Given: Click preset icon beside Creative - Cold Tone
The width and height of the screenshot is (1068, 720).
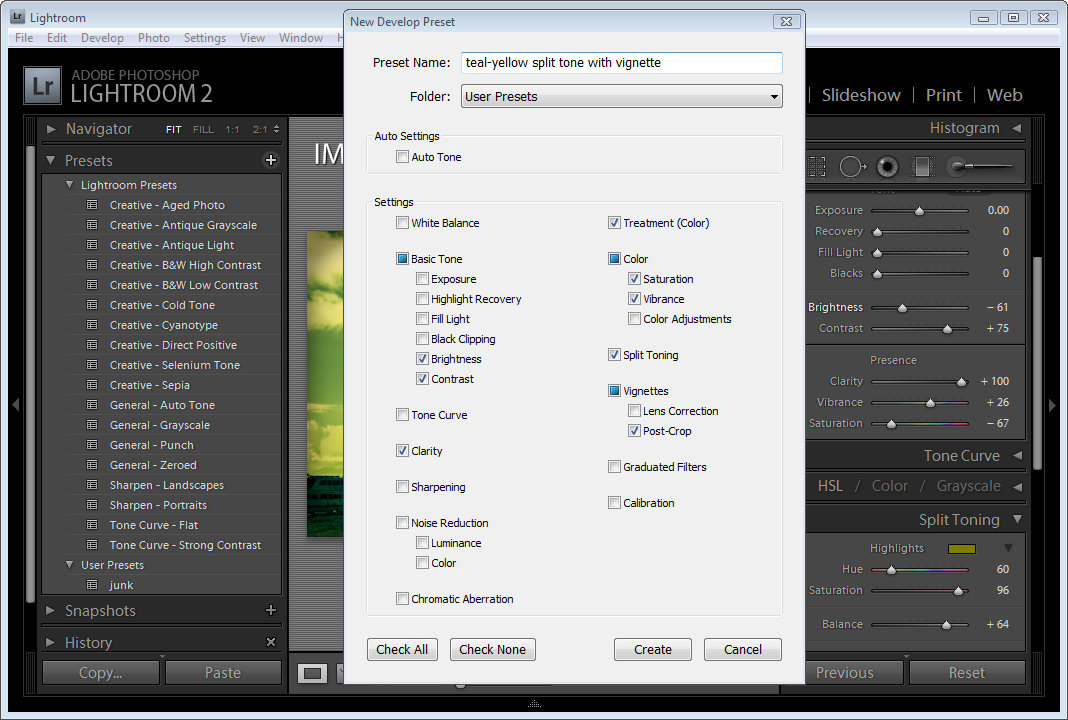Looking at the screenshot, I should click(92, 305).
